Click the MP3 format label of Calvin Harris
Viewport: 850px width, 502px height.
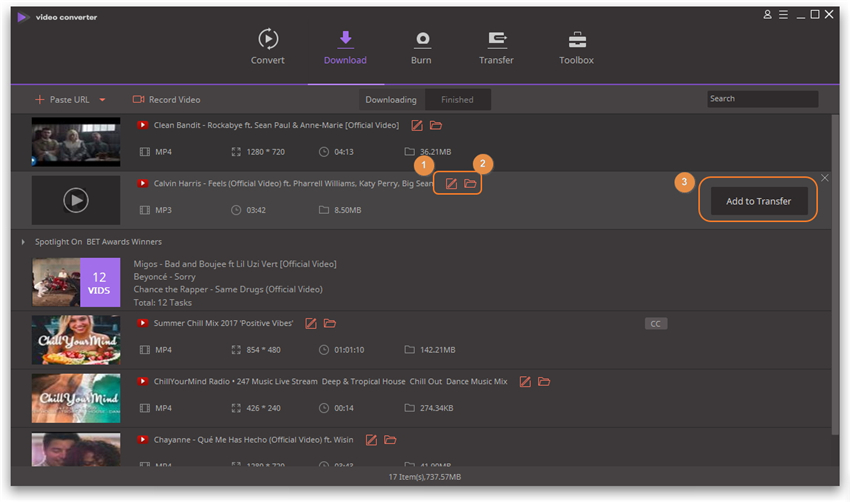163,210
